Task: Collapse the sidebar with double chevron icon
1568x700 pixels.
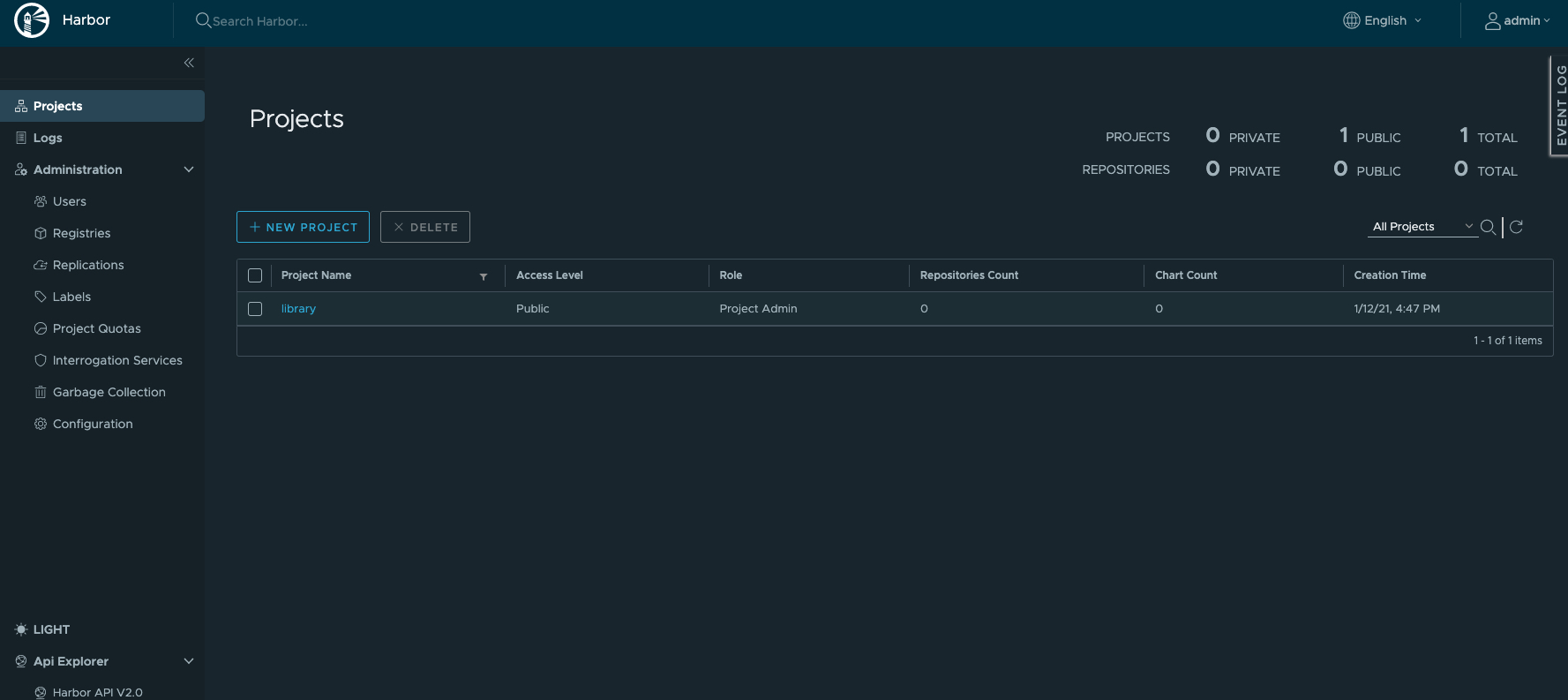Action: (189, 63)
